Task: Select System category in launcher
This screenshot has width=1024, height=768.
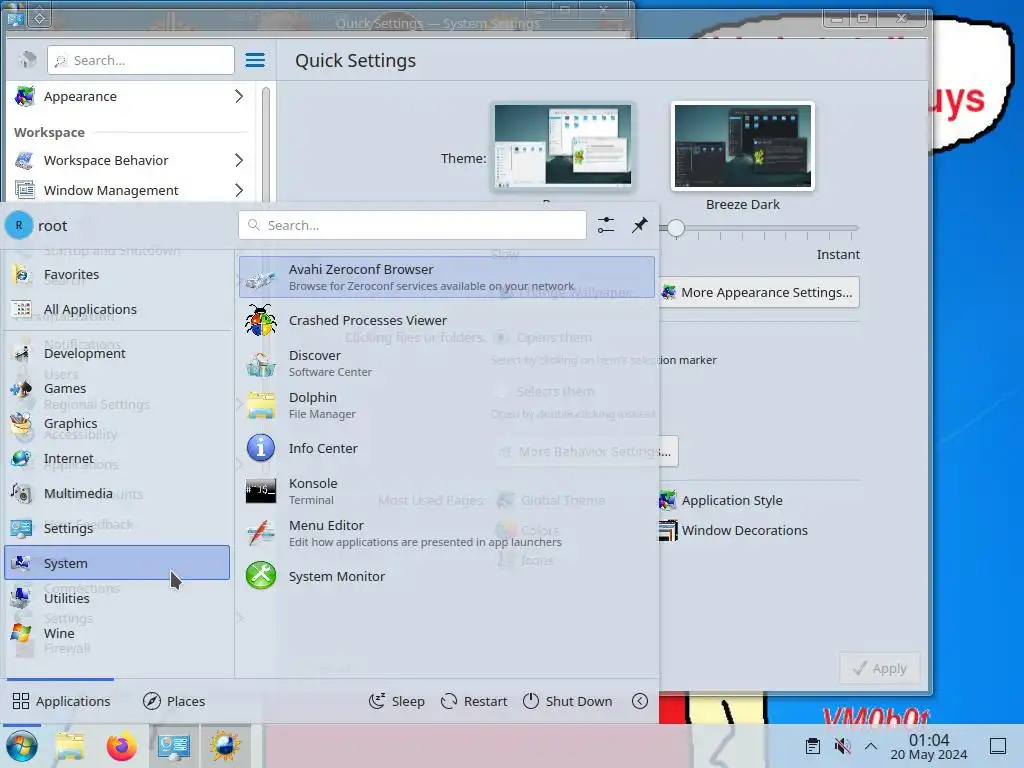Action: point(118,563)
